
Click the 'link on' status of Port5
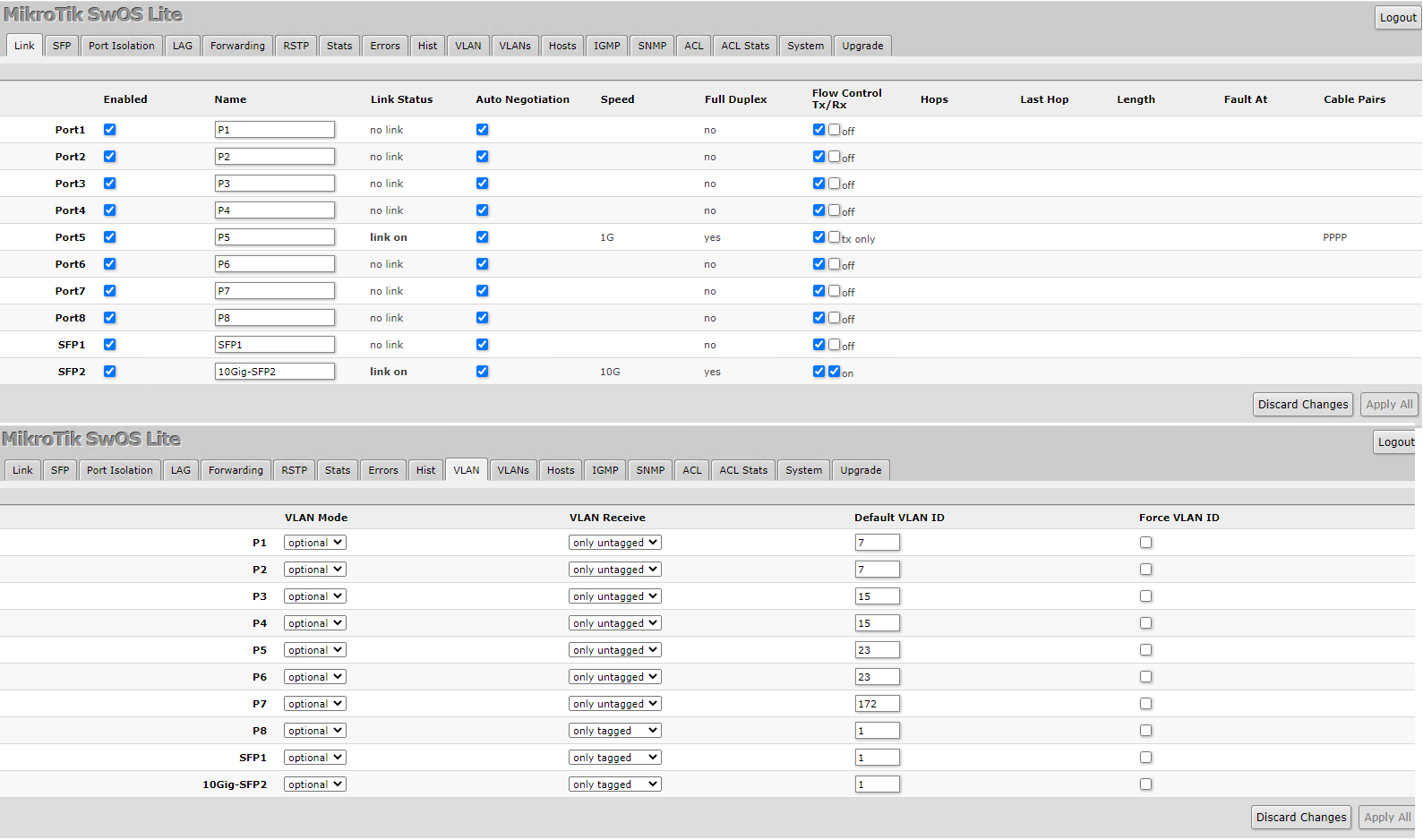coord(389,237)
